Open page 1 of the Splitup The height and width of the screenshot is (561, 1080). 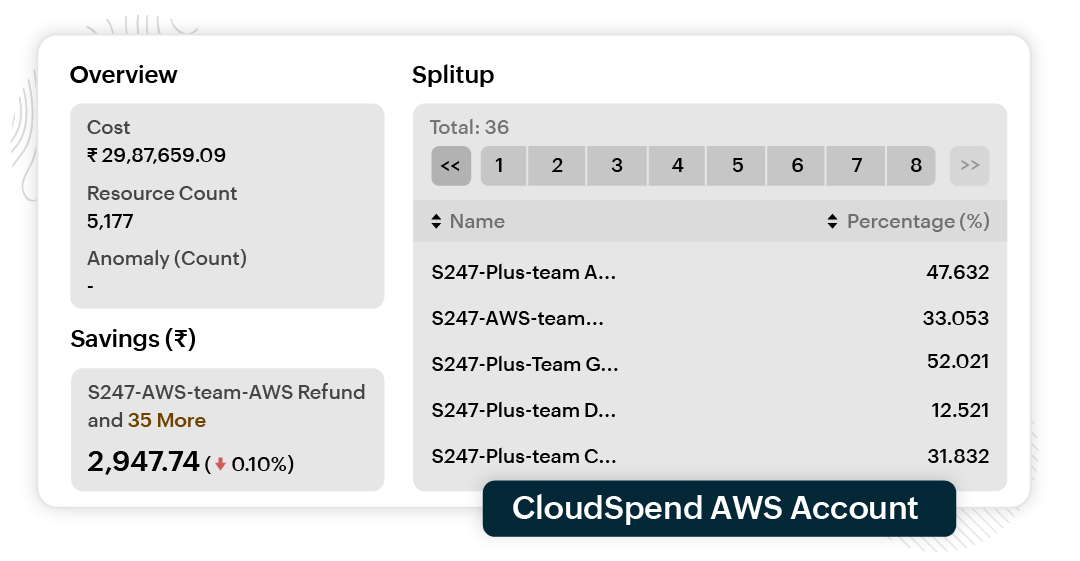(x=499, y=166)
